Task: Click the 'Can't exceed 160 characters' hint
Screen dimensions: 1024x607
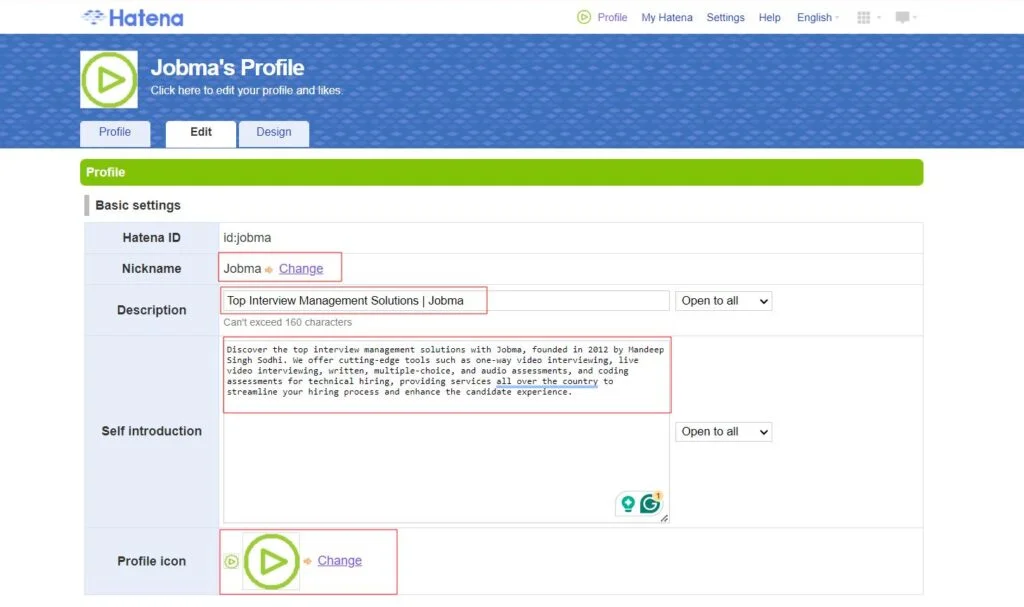Action: click(x=287, y=322)
